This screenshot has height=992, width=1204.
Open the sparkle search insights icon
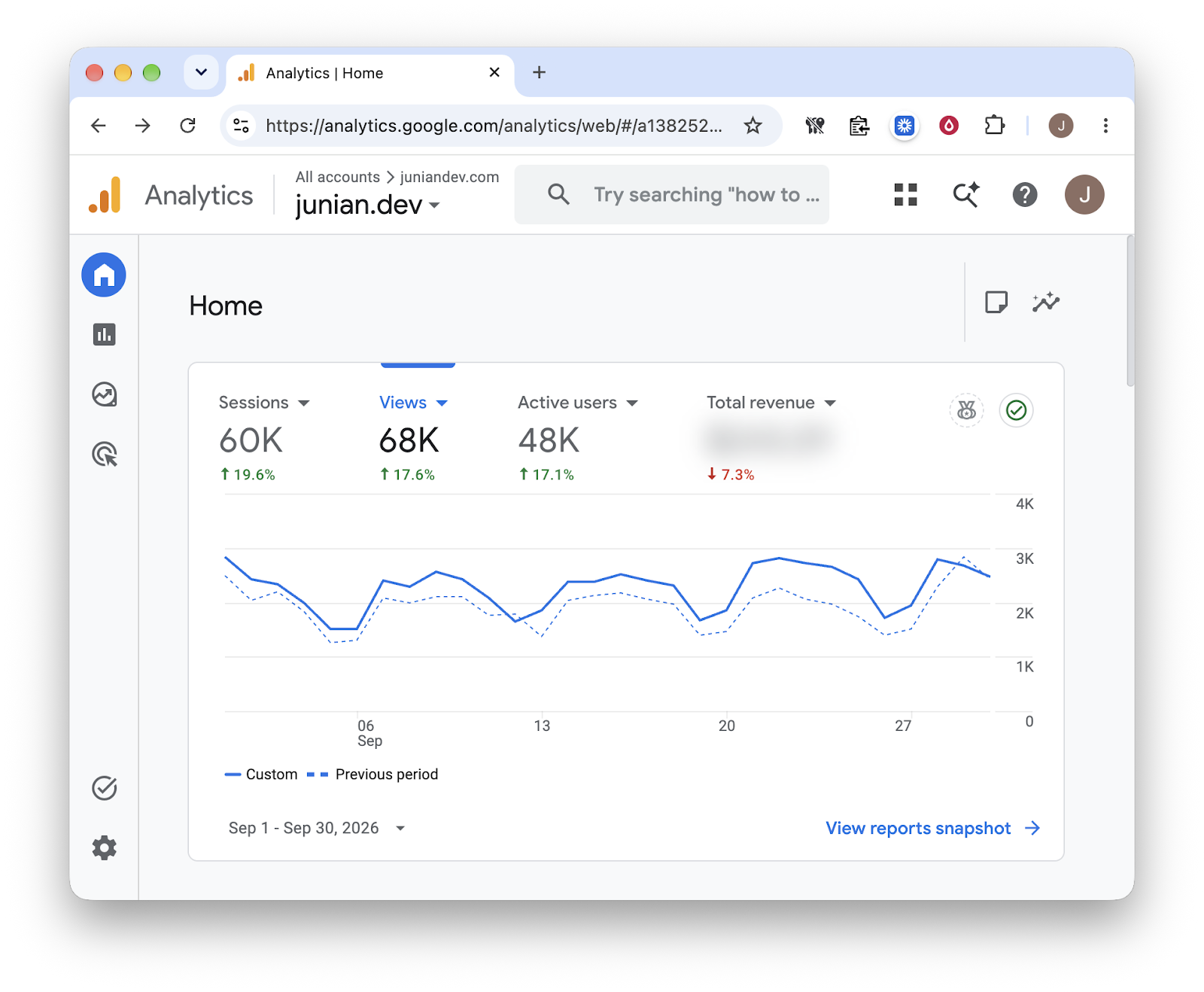pos(965,194)
